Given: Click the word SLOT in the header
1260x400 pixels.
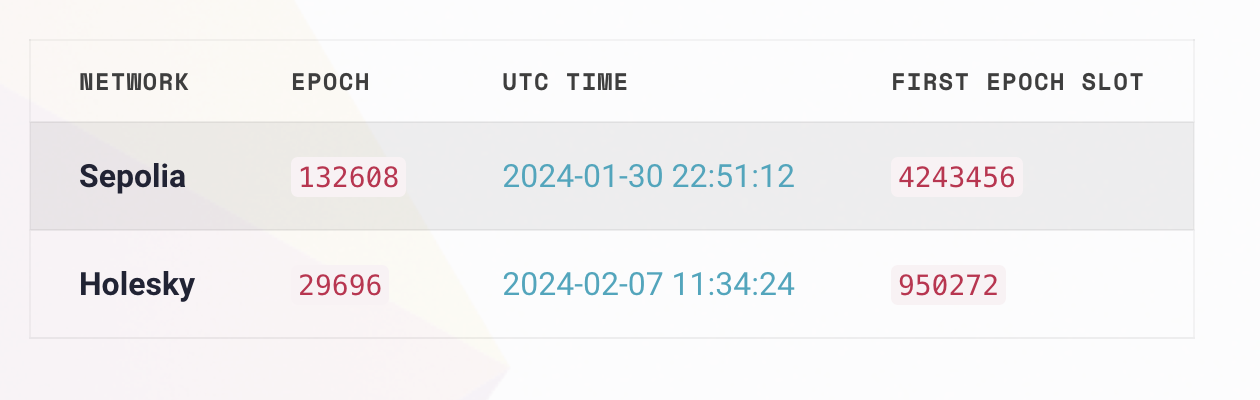Looking at the screenshot, I should pos(1112,82).
